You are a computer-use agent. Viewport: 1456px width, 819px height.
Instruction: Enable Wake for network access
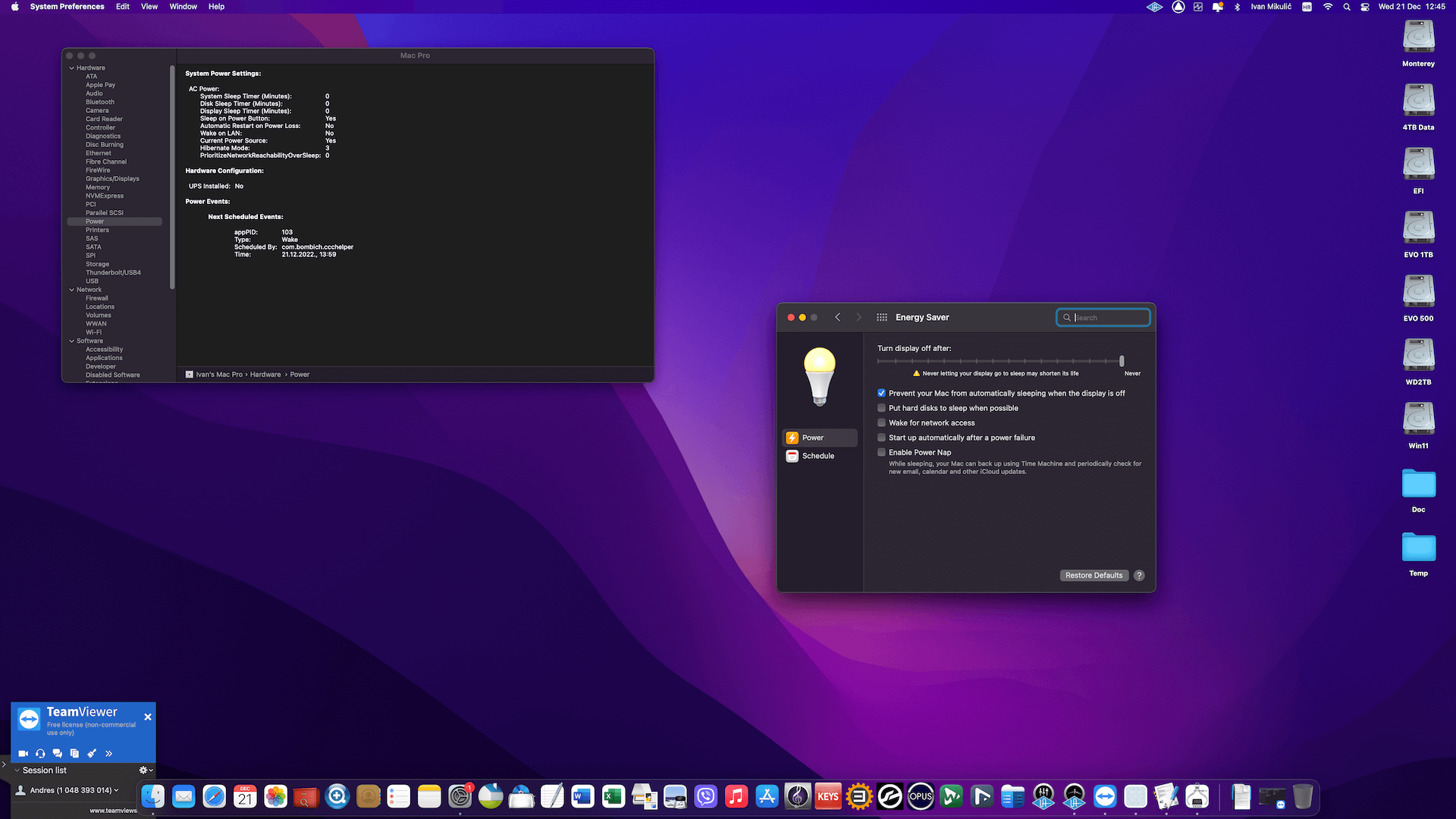[882, 422]
